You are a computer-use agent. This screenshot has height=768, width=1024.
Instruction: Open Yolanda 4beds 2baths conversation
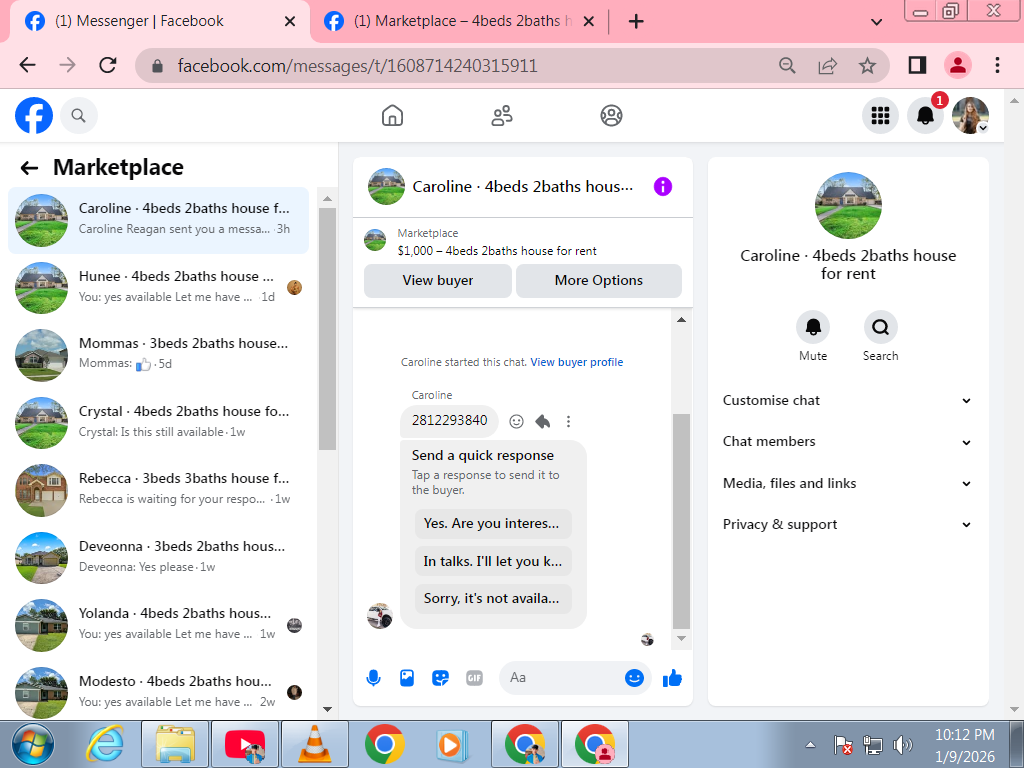[x=159, y=624]
